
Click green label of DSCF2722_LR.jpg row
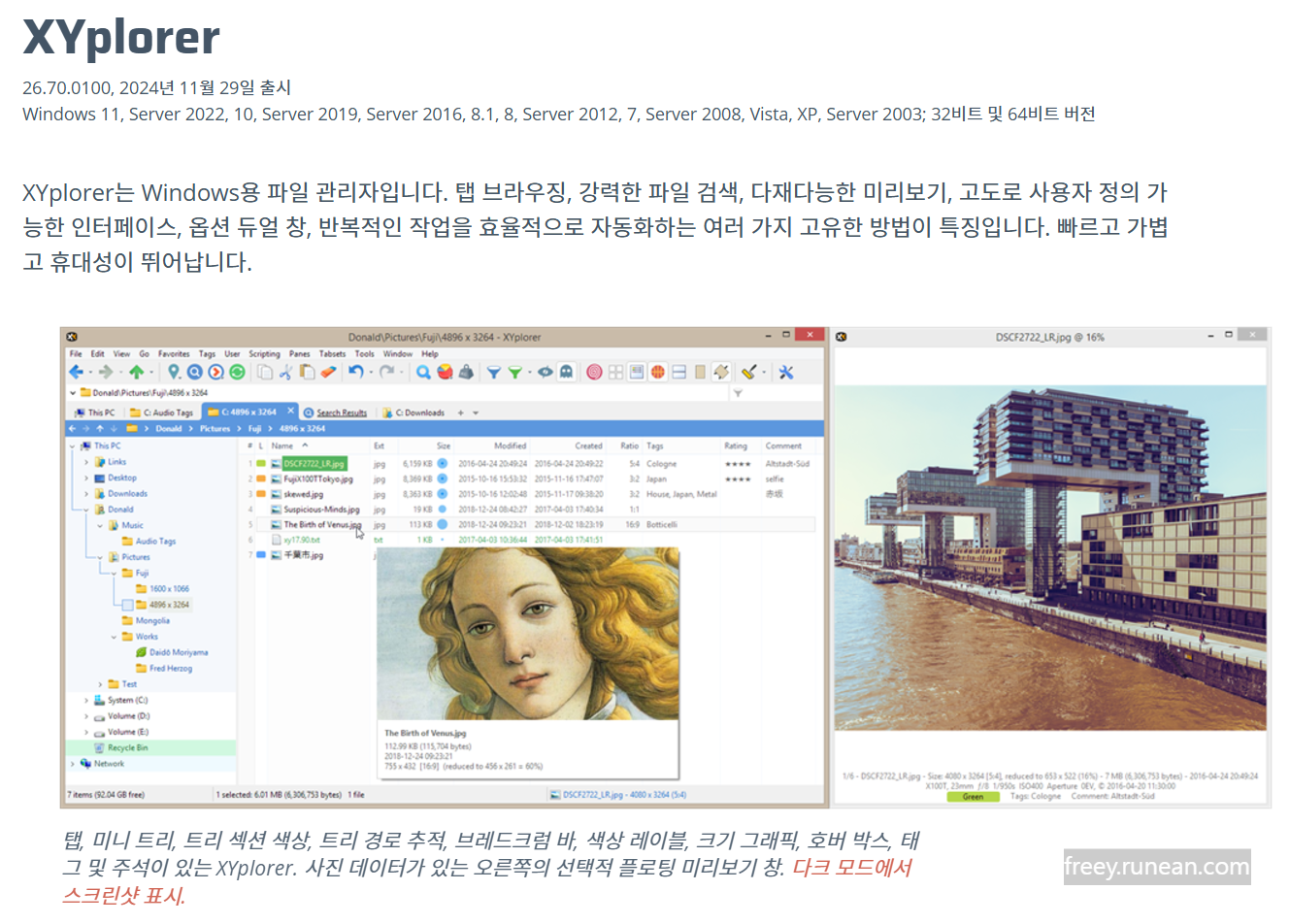[x=261, y=464]
